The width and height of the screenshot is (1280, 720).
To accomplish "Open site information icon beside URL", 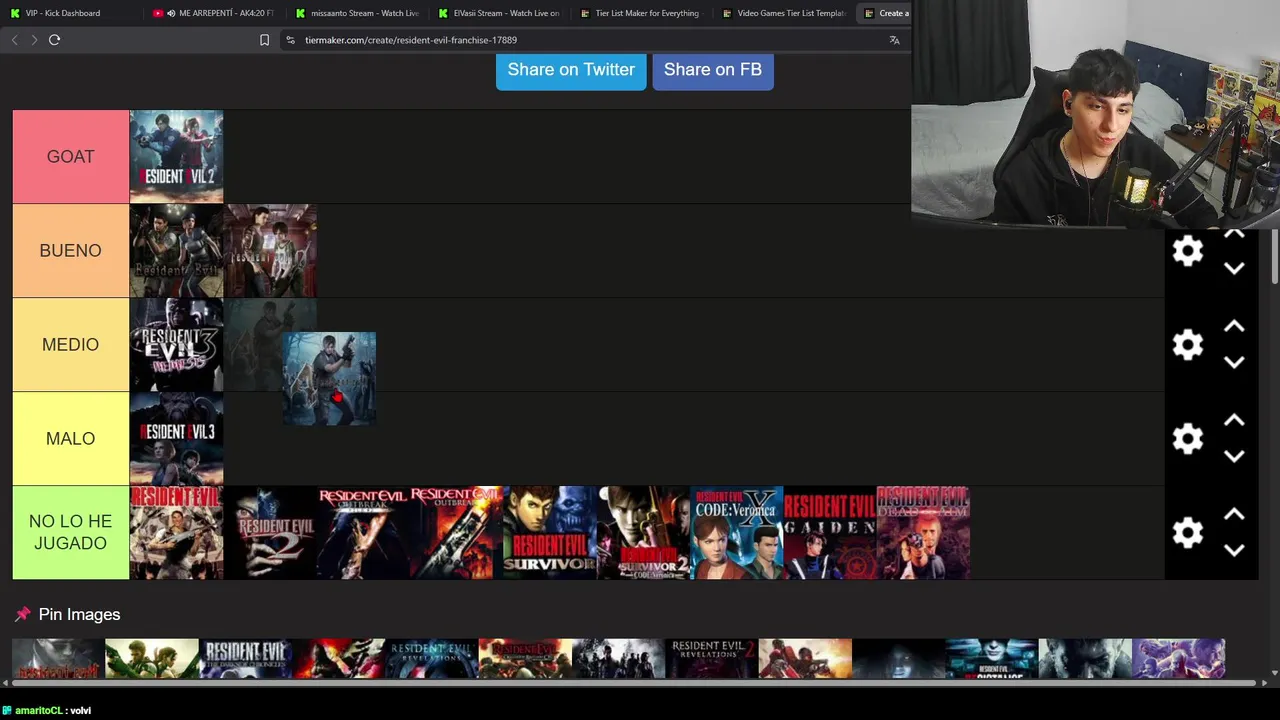I will point(290,40).
